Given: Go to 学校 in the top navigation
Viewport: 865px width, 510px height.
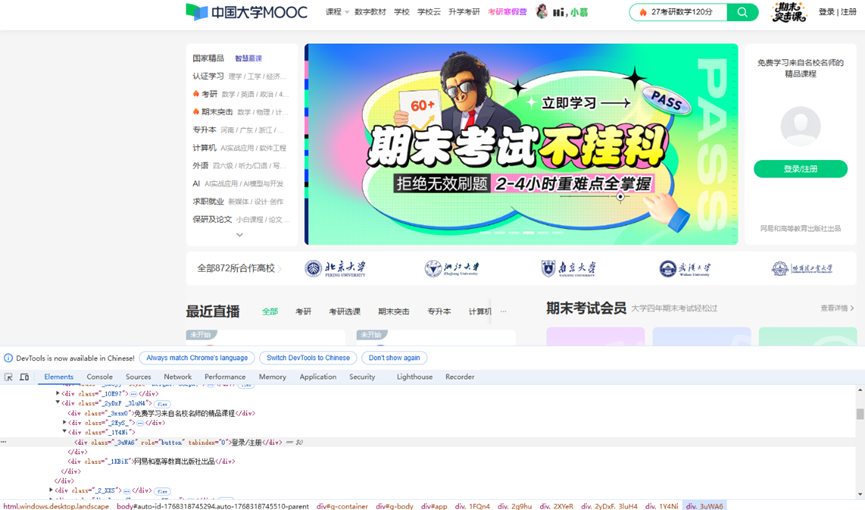Looking at the screenshot, I should click(x=402, y=12).
